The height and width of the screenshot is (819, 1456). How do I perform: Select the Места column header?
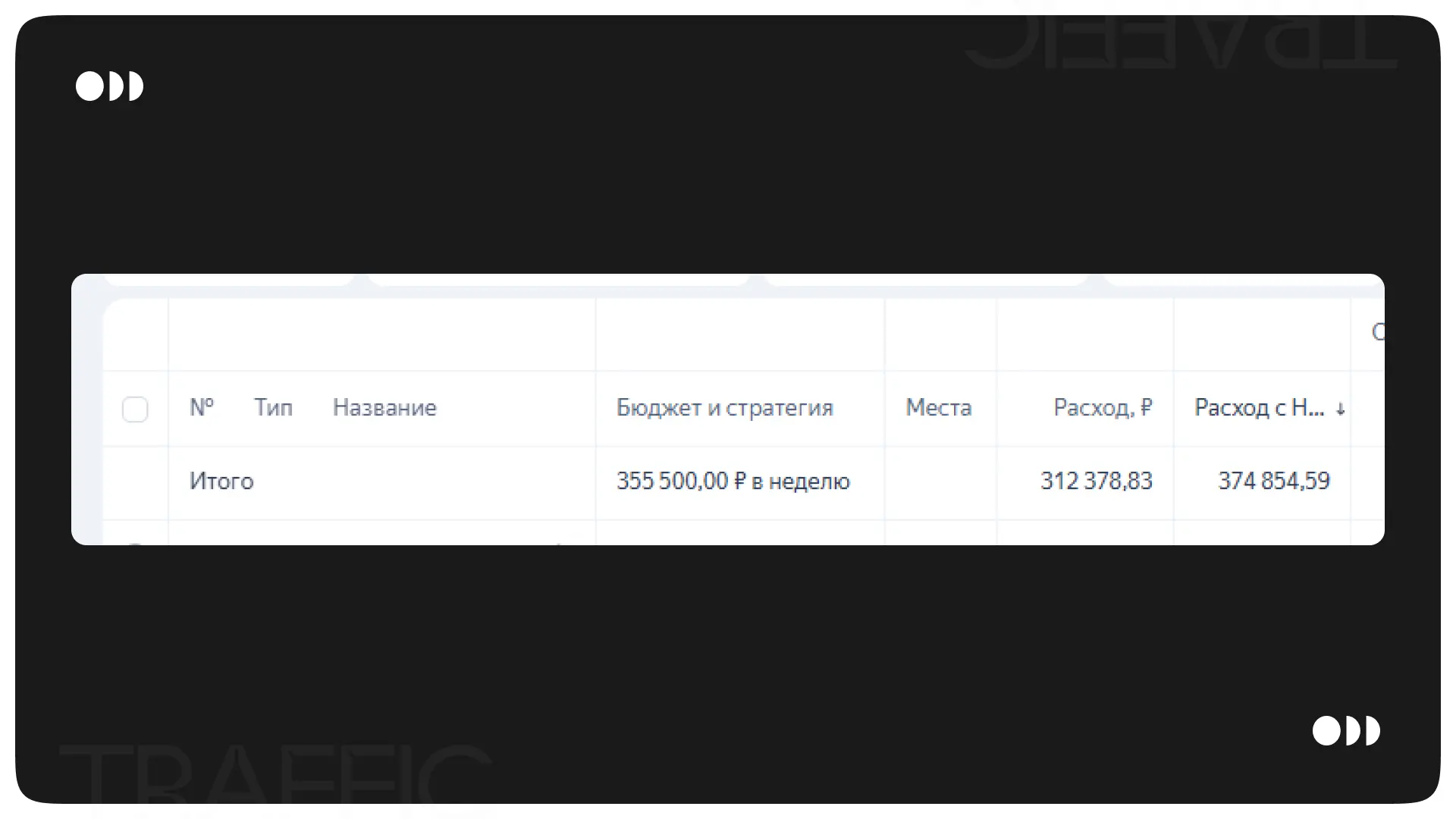coord(938,408)
